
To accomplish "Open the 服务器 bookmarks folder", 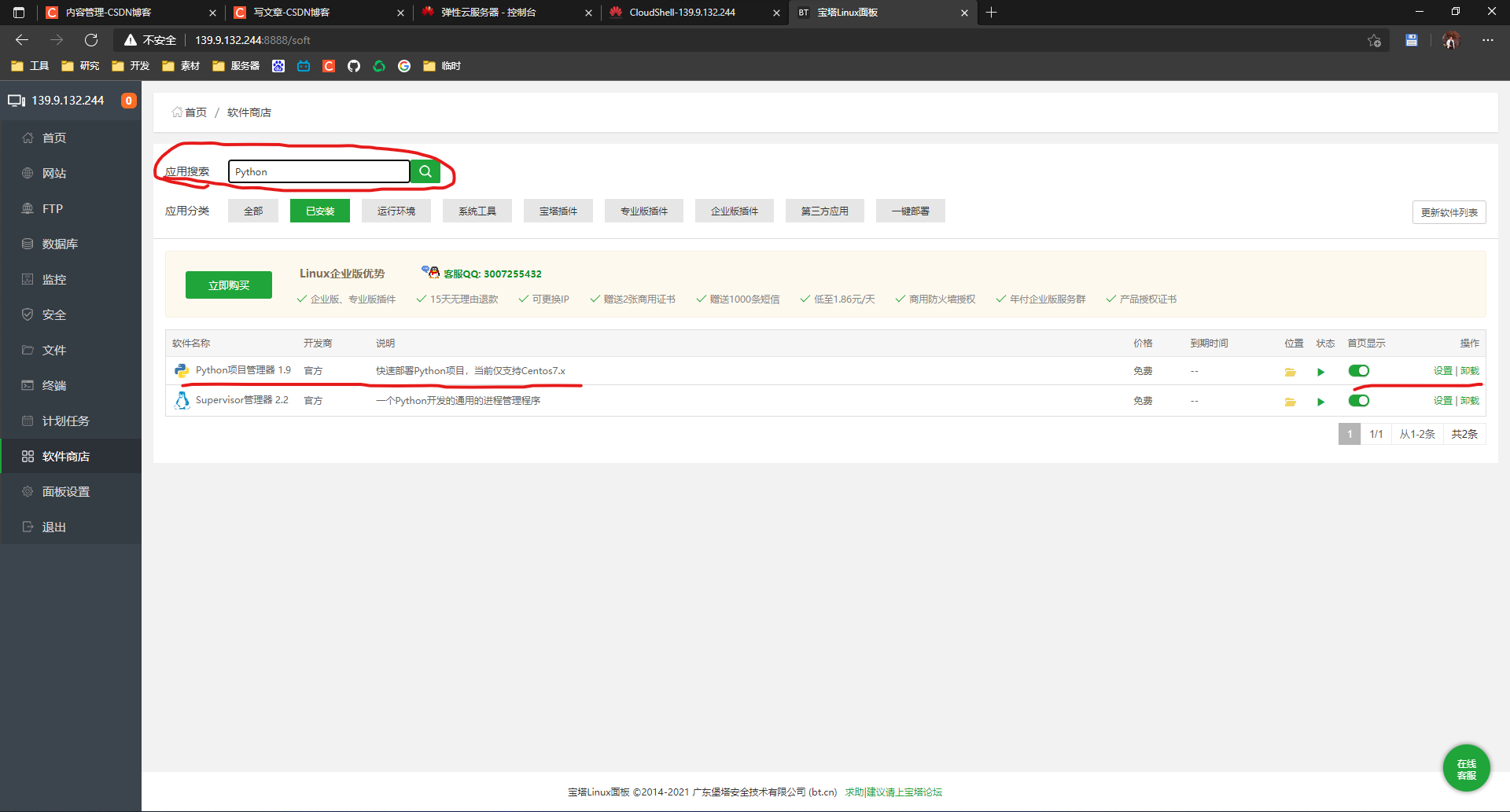I will 236,66.
